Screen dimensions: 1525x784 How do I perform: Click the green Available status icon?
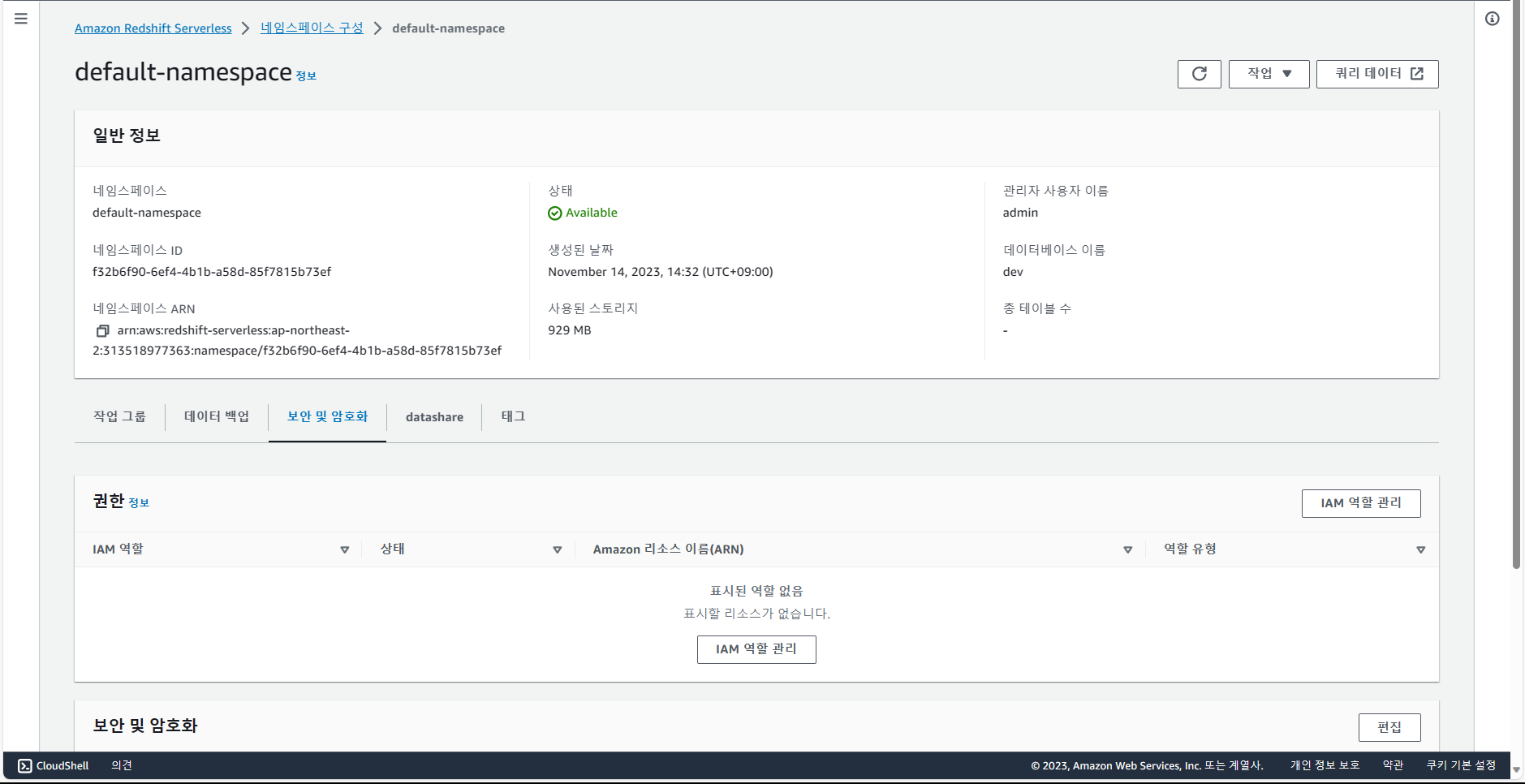(555, 213)
